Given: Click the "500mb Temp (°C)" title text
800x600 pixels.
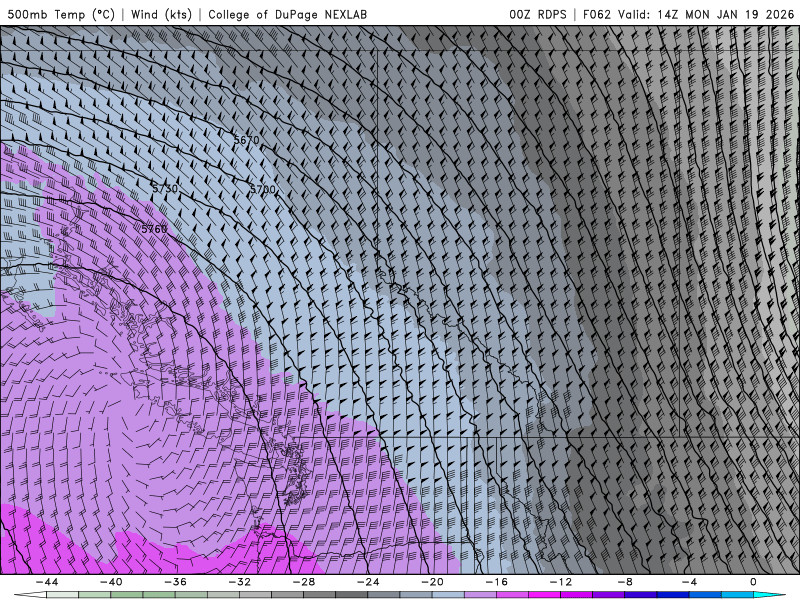Looking at the screenshot, I should click(61, 14).
